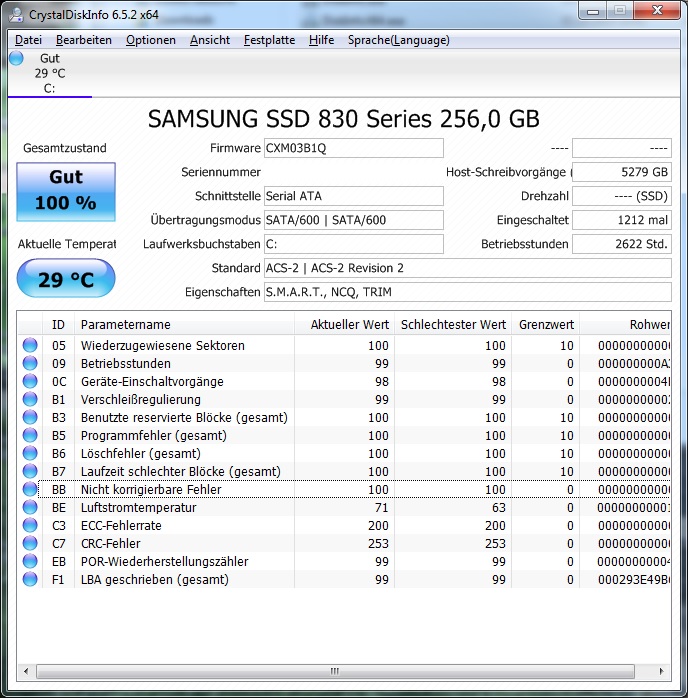Click the status orb for Benutzte reservierte Blöcke
Image resolution: width=688 pixels, height=698 pixels.
pyautogui.click(x=30, y=418)
